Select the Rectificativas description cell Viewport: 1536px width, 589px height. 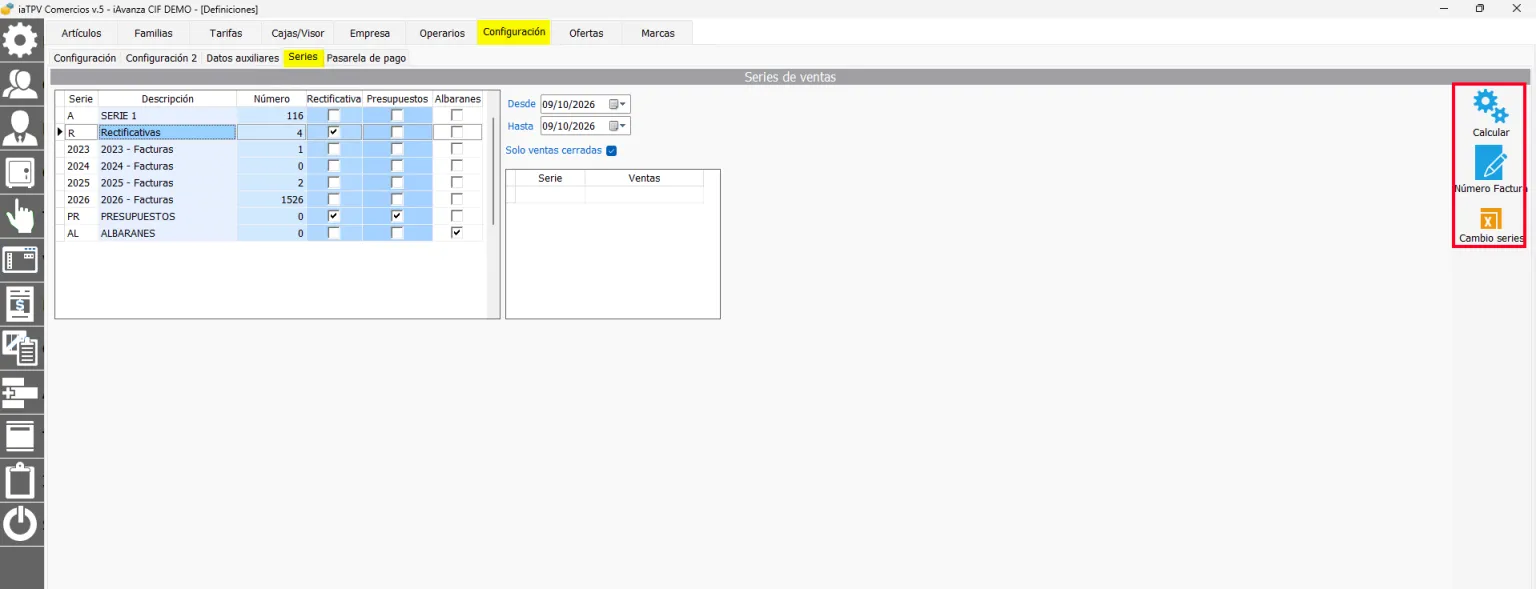(x=167, y=132)
